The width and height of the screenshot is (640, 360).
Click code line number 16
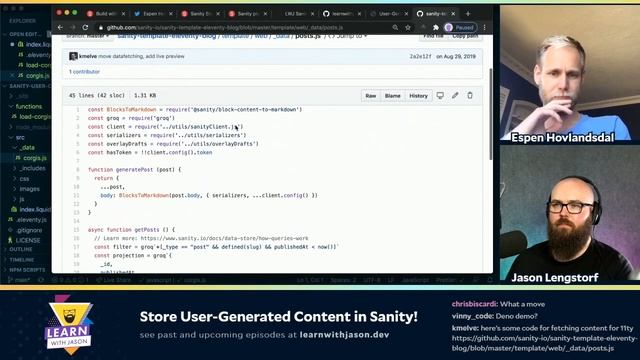point(76,238)
